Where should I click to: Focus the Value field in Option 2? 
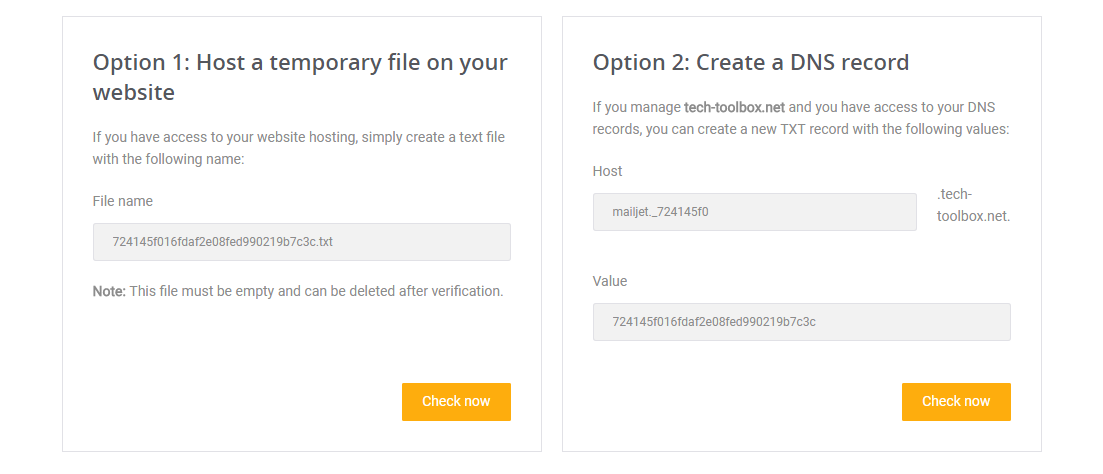801,322
